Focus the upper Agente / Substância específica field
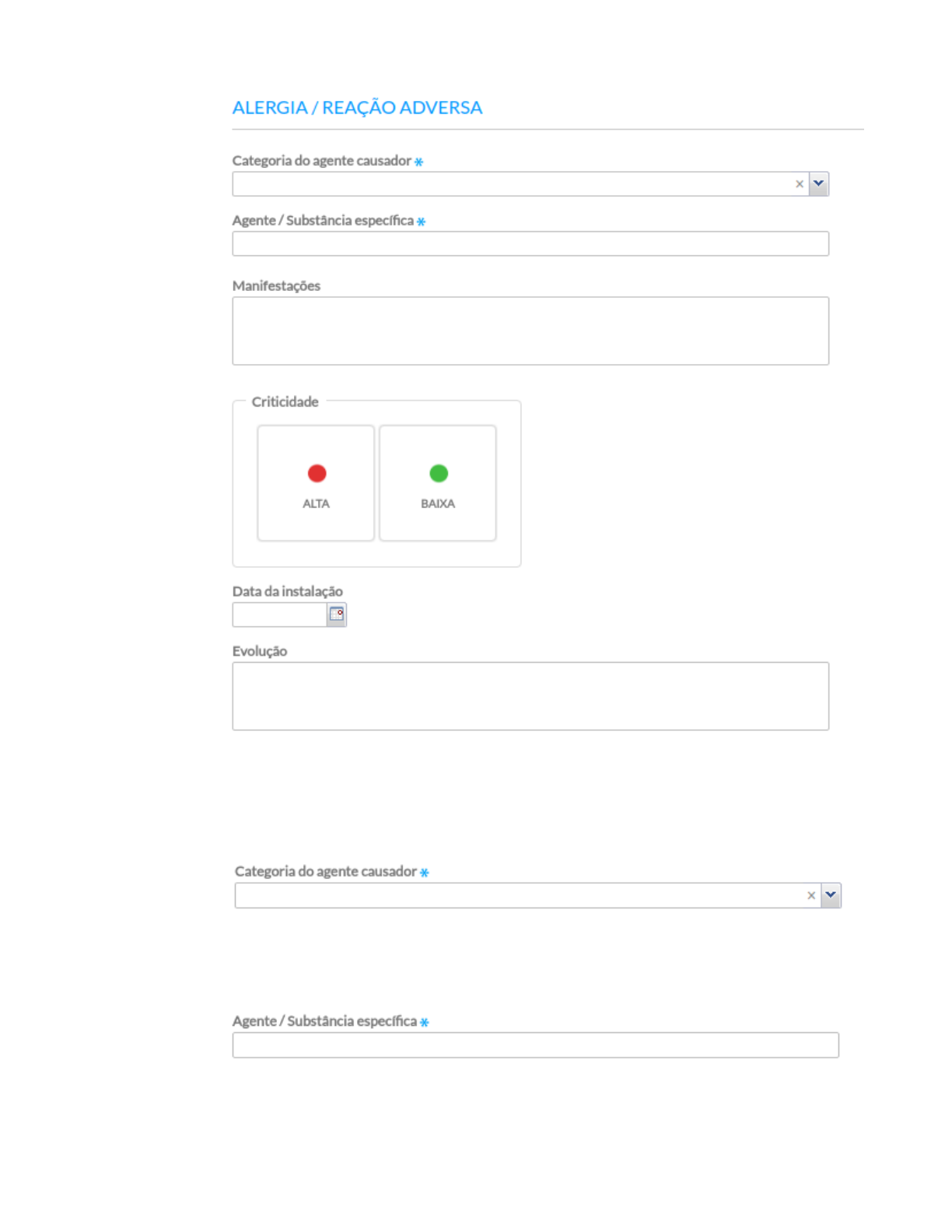 pos(530,244)
